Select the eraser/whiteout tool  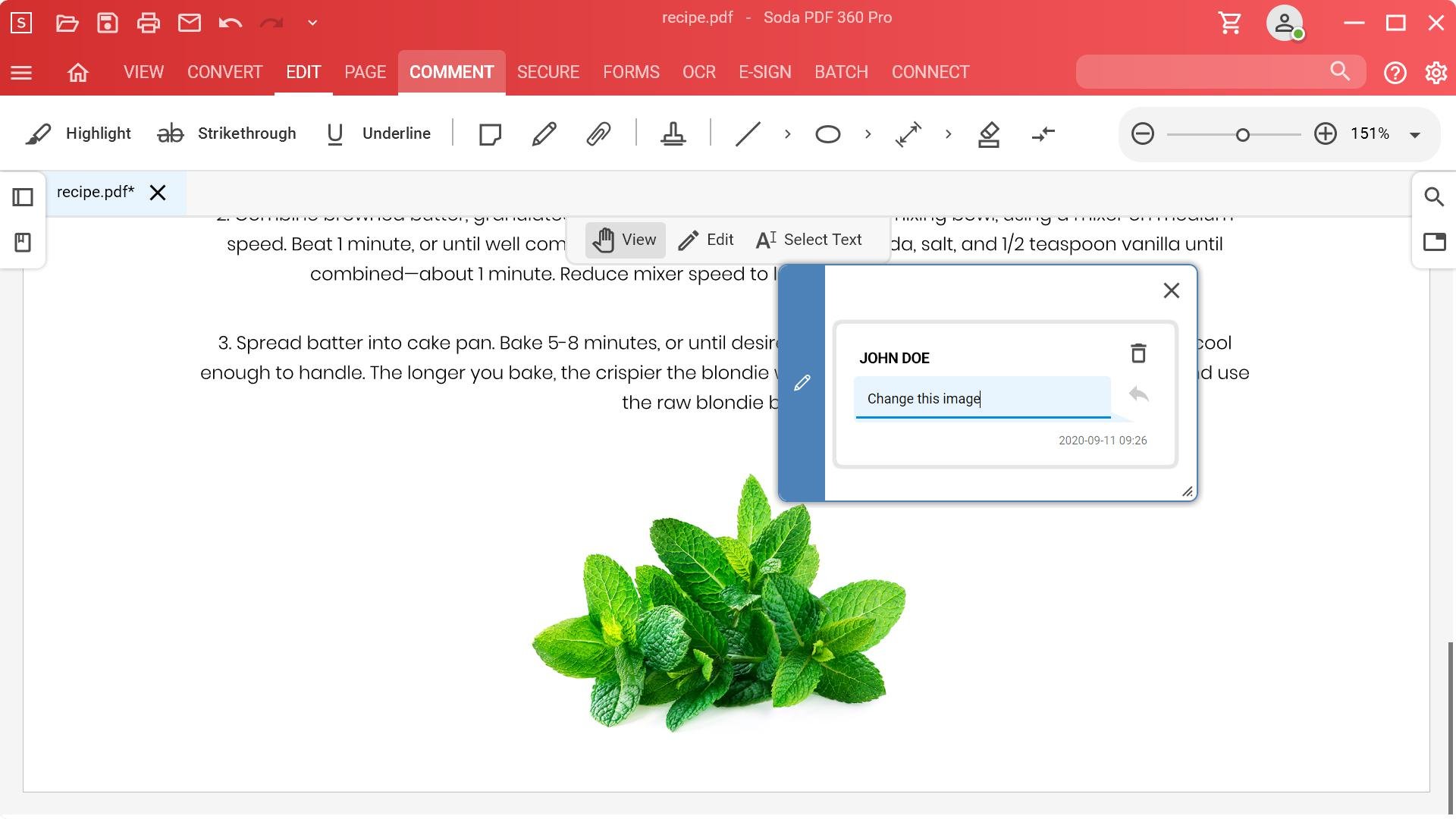(989, 134)
